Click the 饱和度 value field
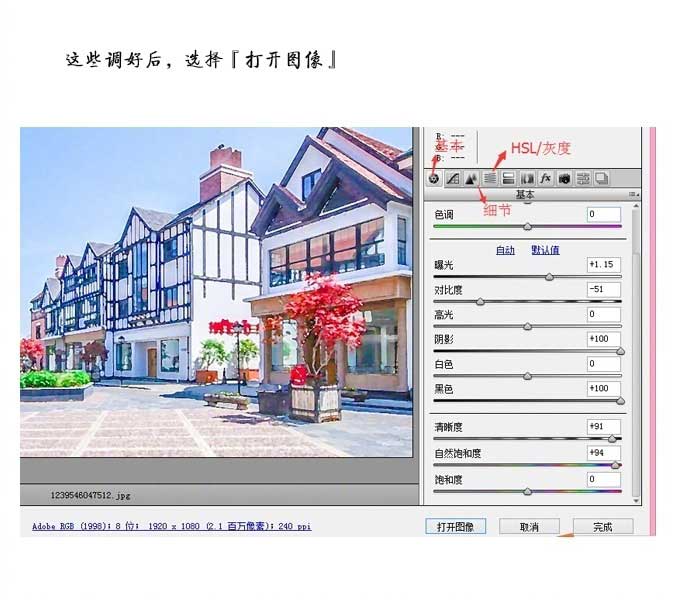Screen dimensions: 680x600 [604, 479]
